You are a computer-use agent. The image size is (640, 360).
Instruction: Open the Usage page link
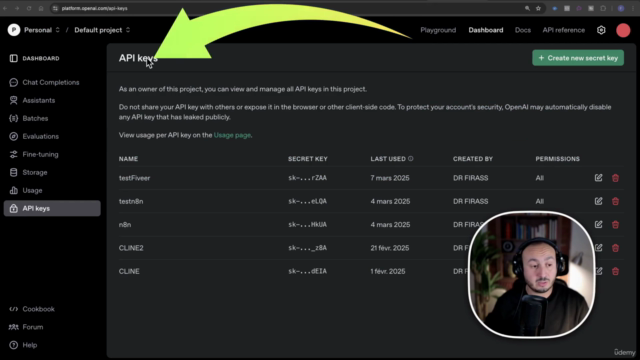(232, 135)
